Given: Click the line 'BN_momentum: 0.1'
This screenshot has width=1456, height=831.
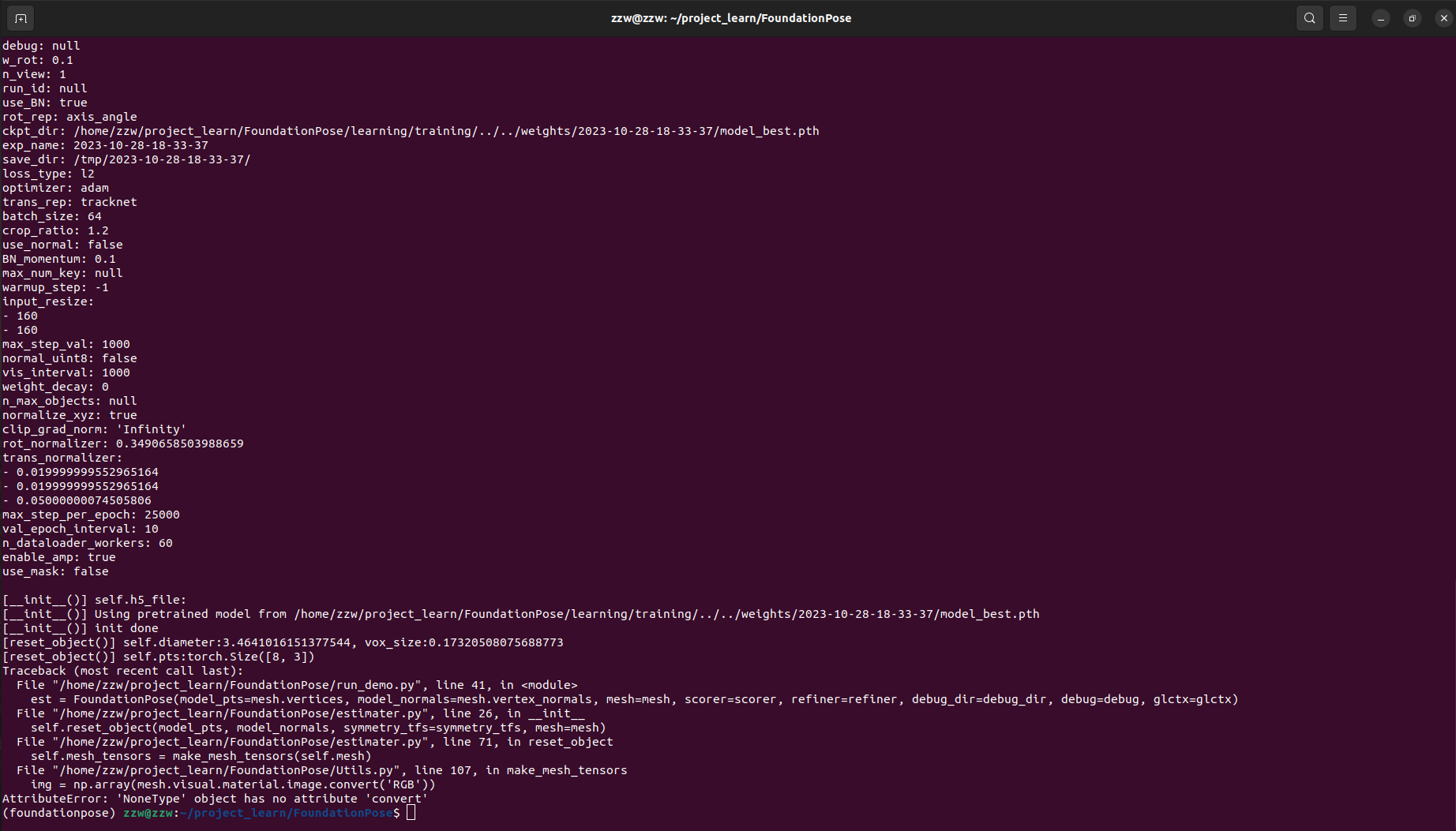Looking at the screenshot, I should [59, 259].
